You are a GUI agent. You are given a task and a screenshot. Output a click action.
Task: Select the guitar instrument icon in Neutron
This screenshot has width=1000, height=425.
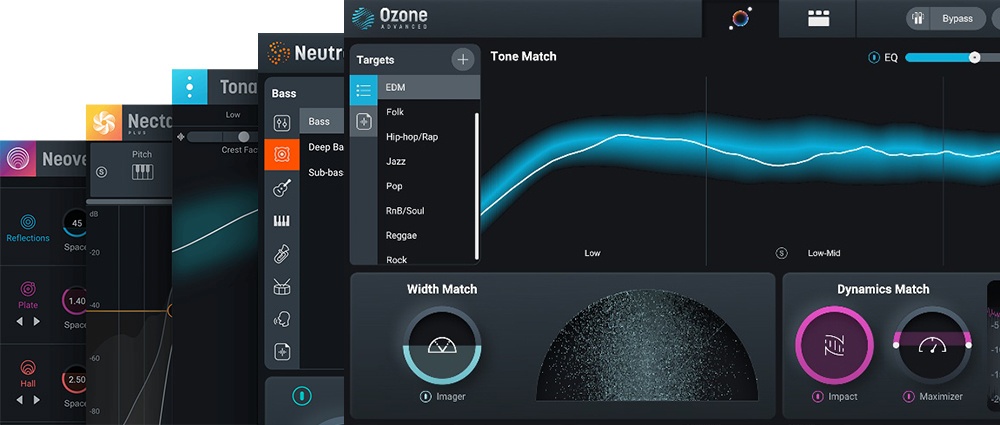pyautogui.click(x=282, y=188)
